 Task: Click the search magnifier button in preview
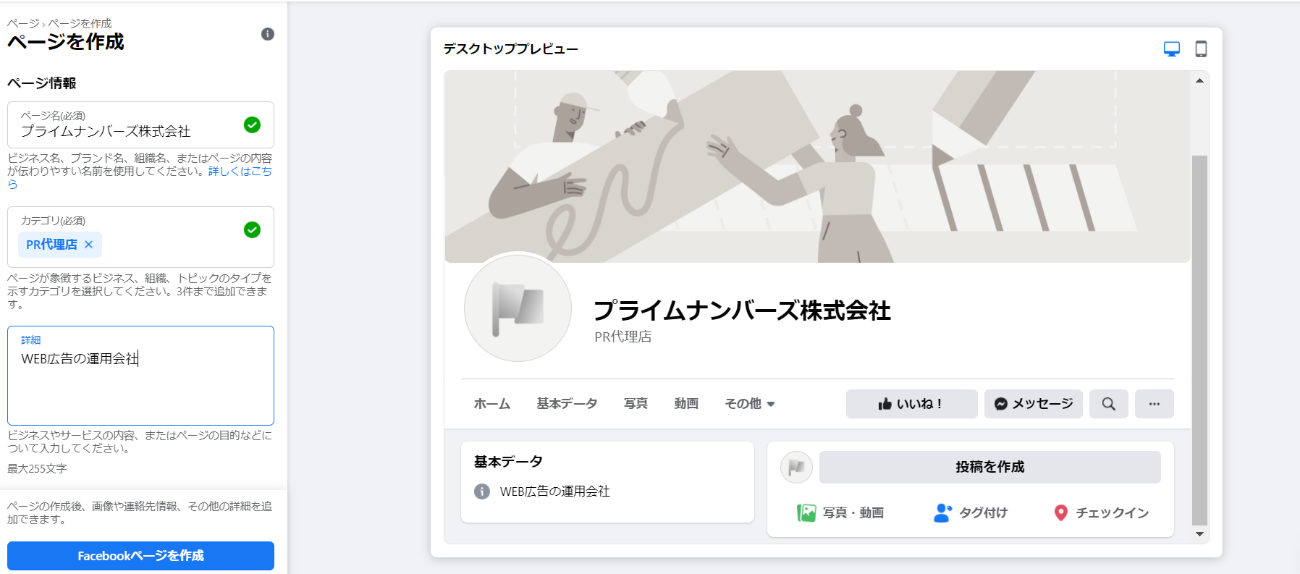pos(1108,404)
